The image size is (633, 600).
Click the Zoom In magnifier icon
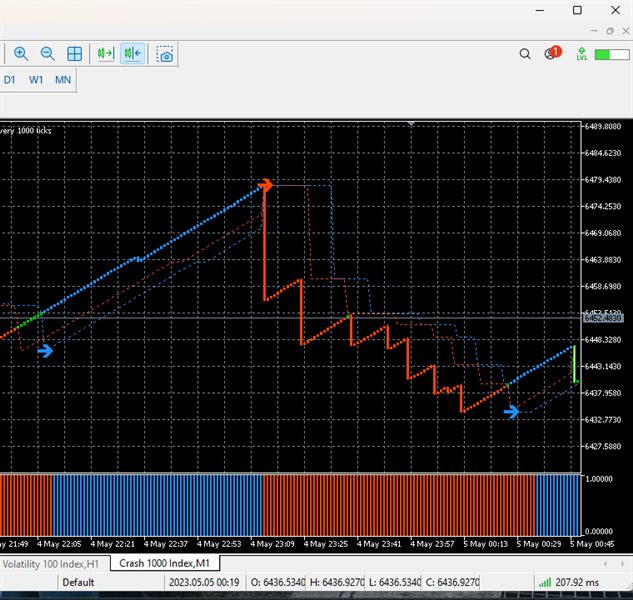coord(21,54)
